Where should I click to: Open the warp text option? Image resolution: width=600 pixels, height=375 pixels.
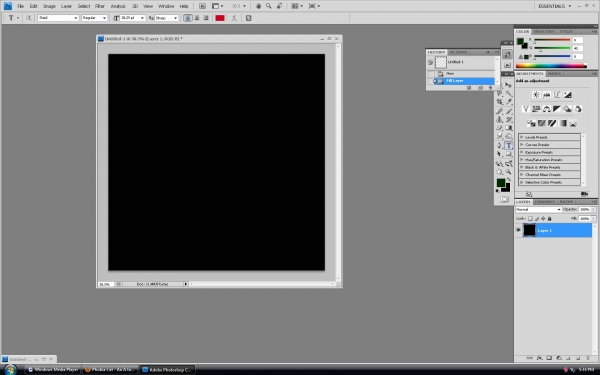tap(234, 18)
